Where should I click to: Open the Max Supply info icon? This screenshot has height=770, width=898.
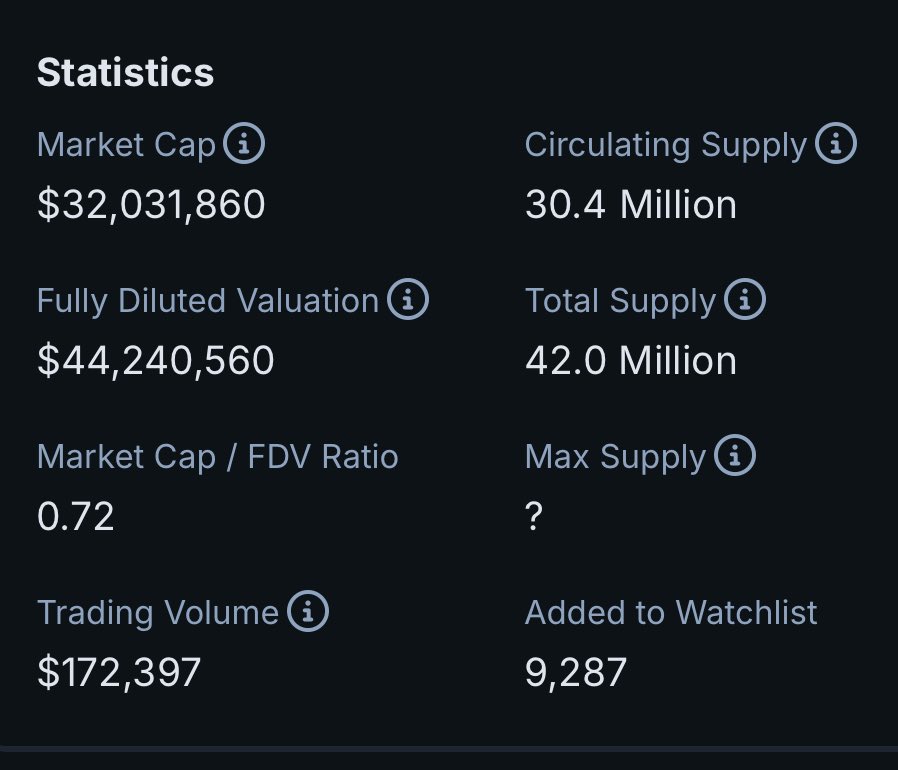tap(735, 455)
